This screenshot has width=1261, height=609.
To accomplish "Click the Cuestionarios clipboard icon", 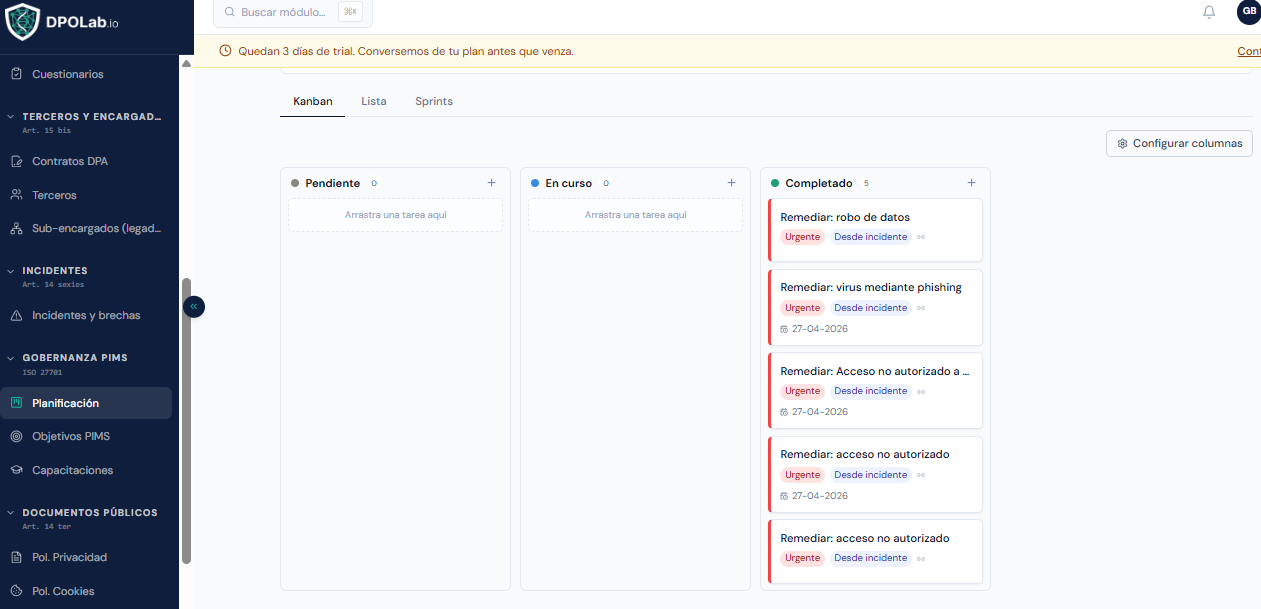I will (x=16, y=74).
